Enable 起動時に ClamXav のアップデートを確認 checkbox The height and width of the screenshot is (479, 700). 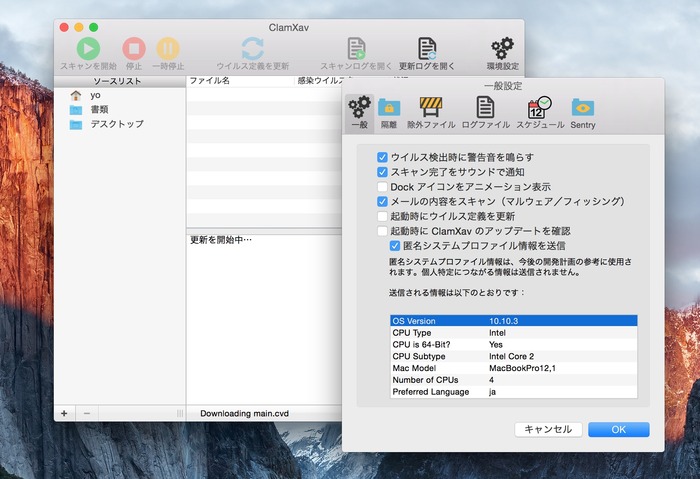point(382,231)
